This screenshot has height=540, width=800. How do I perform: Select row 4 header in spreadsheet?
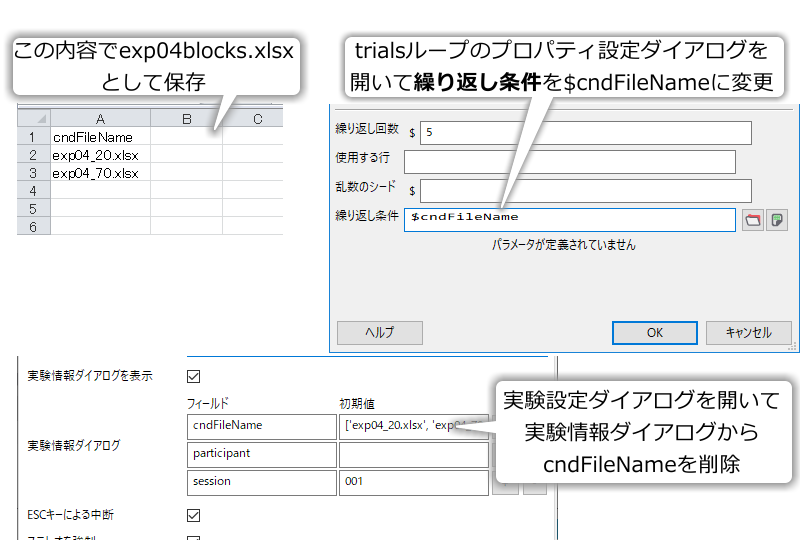[x=34, y=190]
